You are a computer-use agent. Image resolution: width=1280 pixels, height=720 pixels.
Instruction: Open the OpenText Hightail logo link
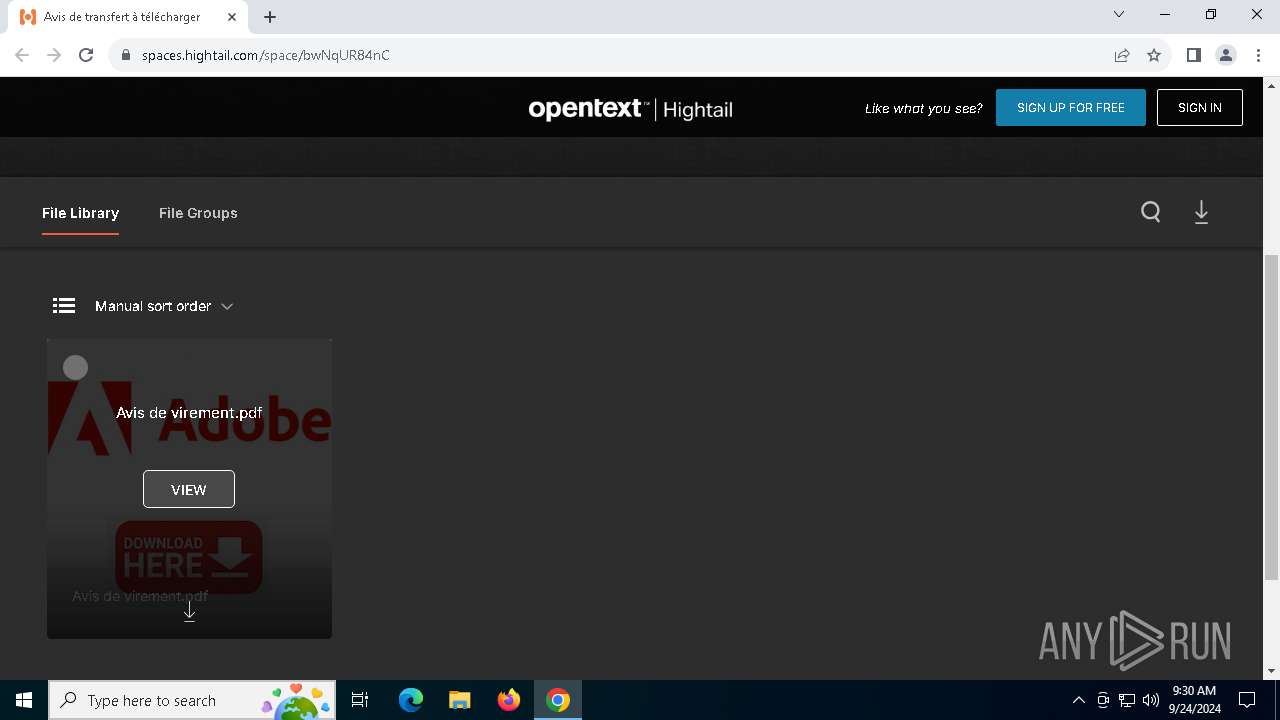point(631,109)
